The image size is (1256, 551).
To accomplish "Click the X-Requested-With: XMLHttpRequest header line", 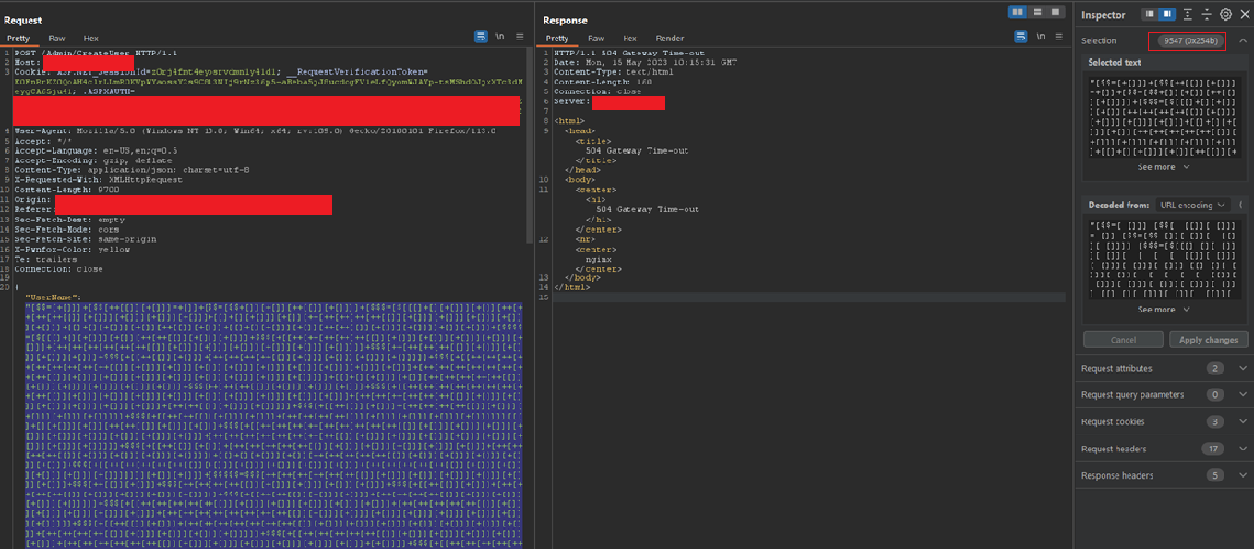I will (99, 180).
